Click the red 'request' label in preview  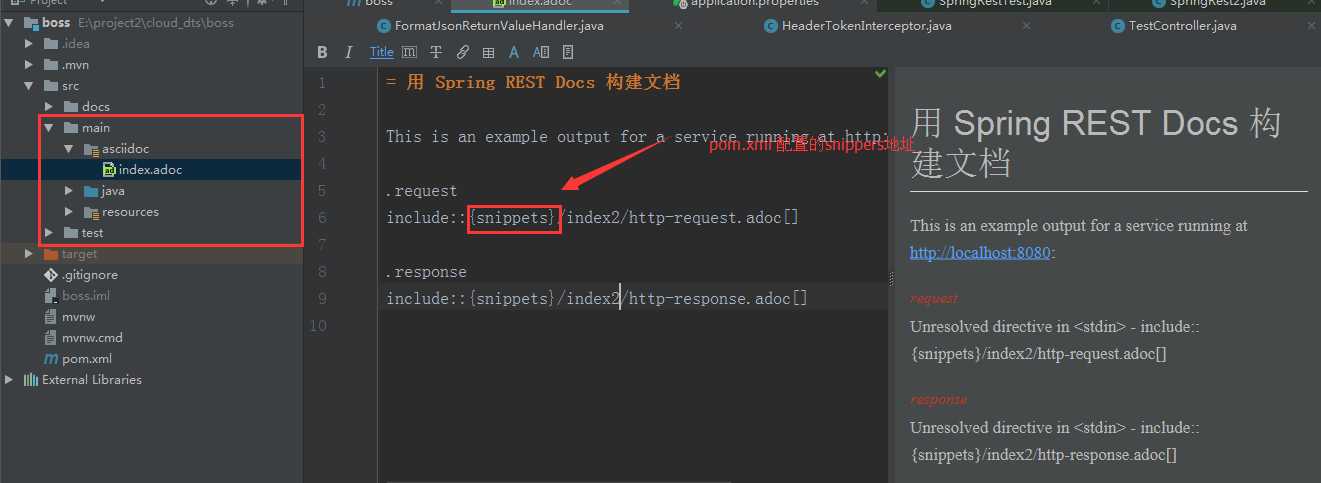934,298
